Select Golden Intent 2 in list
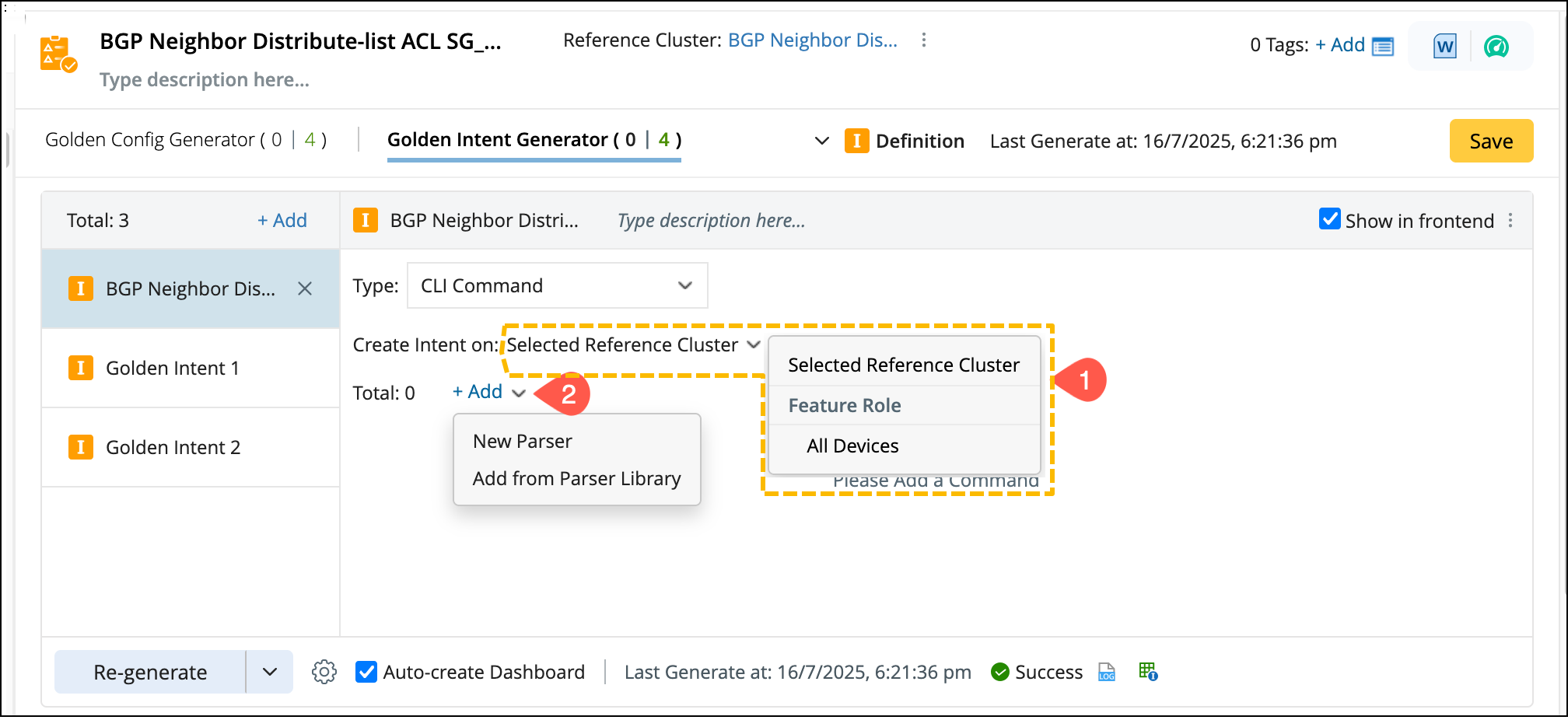 click(x=173, y=448)
